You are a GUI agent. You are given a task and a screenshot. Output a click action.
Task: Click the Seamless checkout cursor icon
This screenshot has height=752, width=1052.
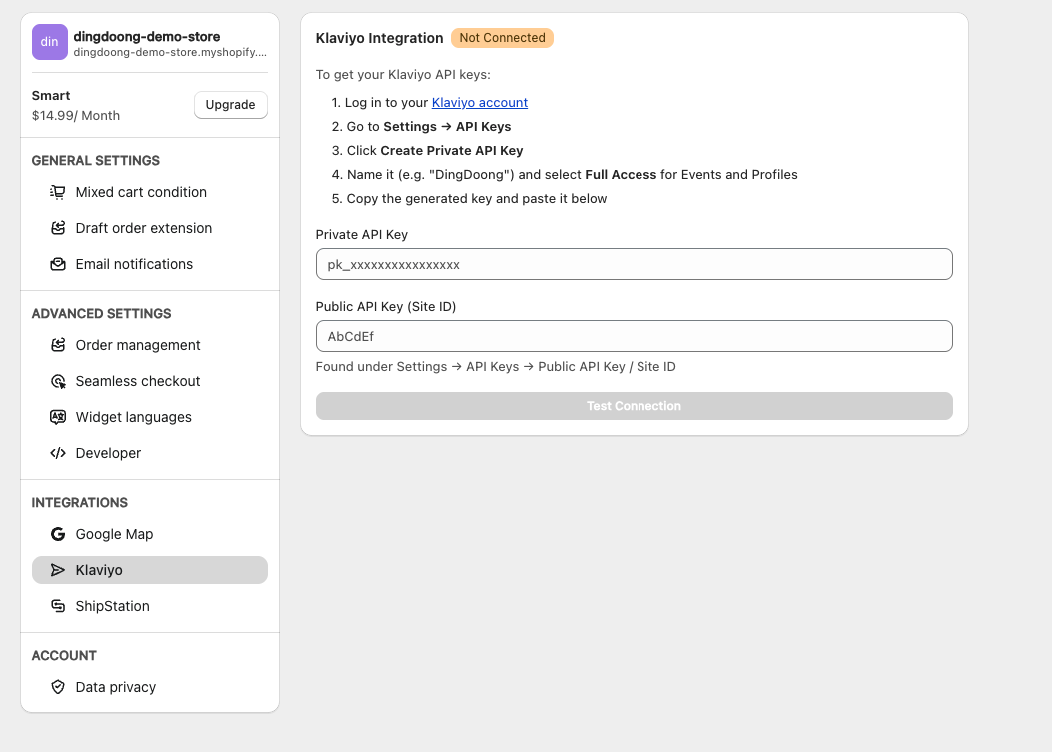point(58,381)
